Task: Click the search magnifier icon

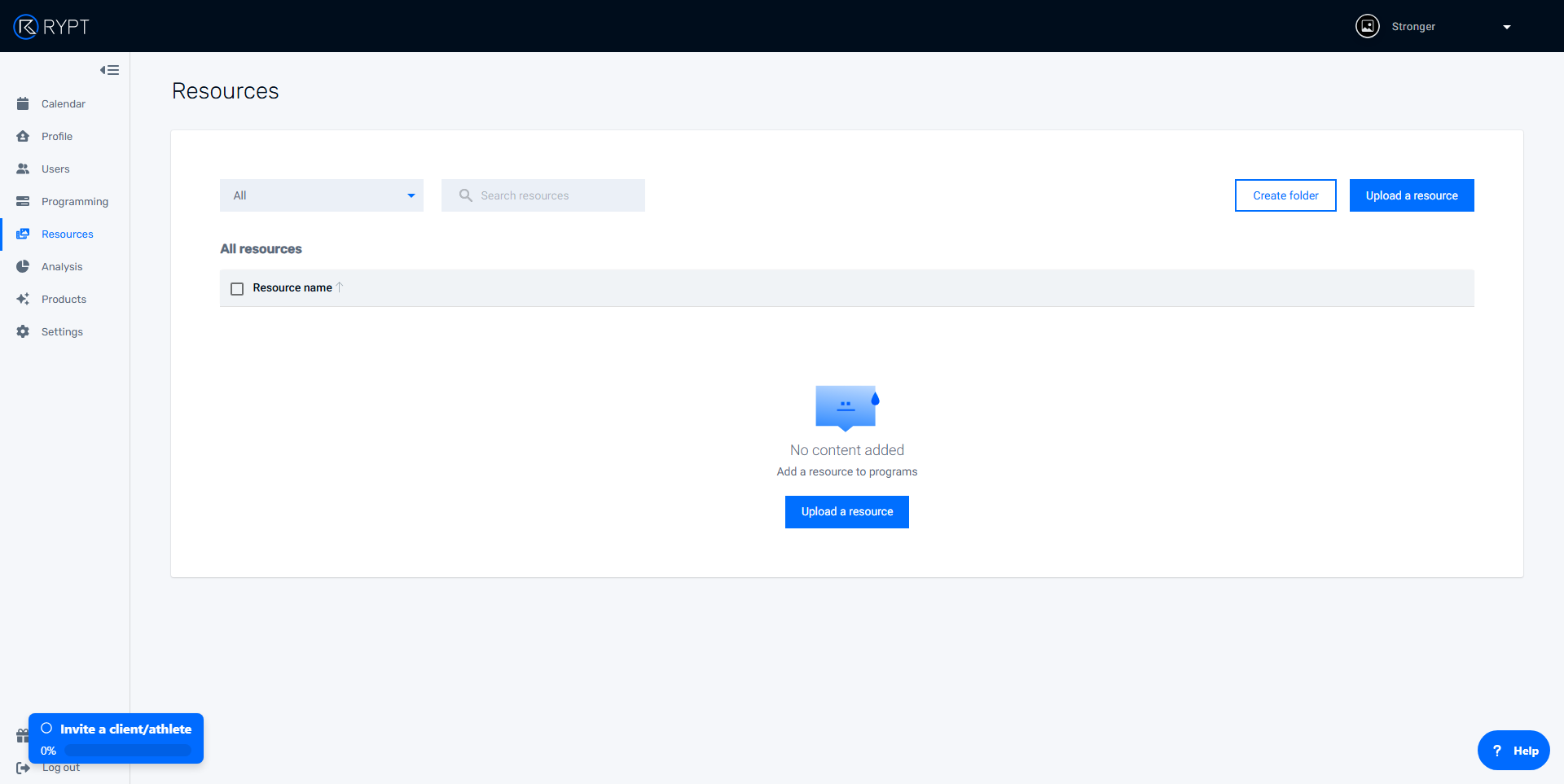Action: [466, 195]
